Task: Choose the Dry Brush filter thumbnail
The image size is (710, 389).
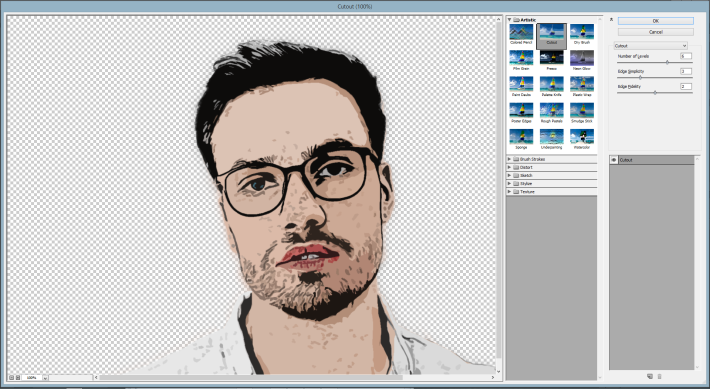Action: [582, 34]
